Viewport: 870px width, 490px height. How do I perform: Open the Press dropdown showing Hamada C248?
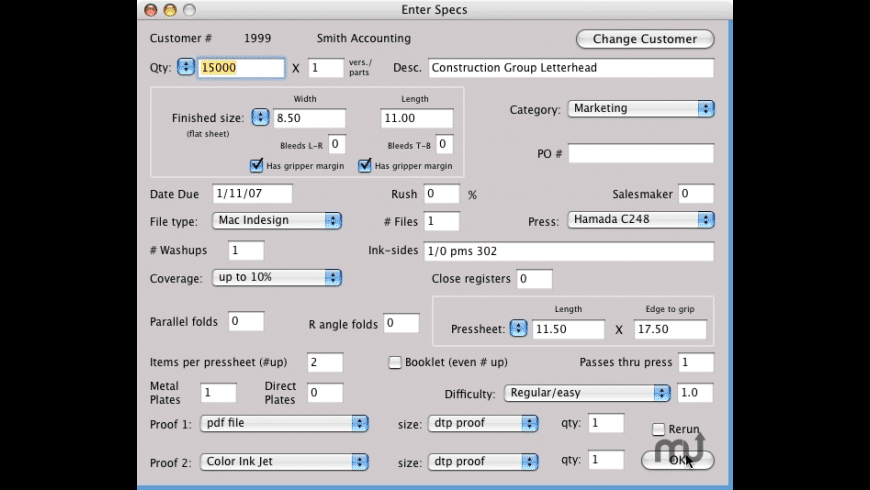coord(641,220)
